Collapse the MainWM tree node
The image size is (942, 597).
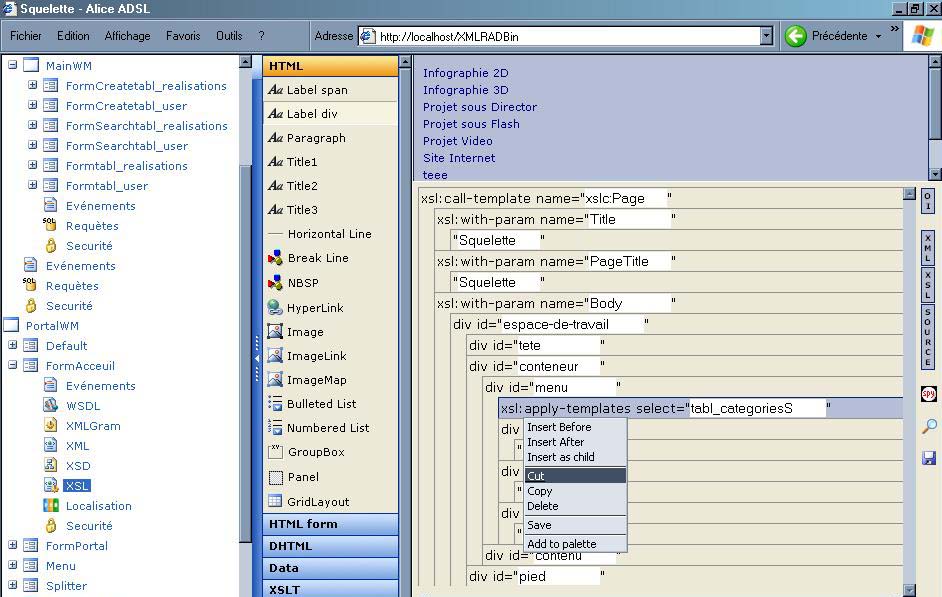pyautogui.click(x=13, y=66)
